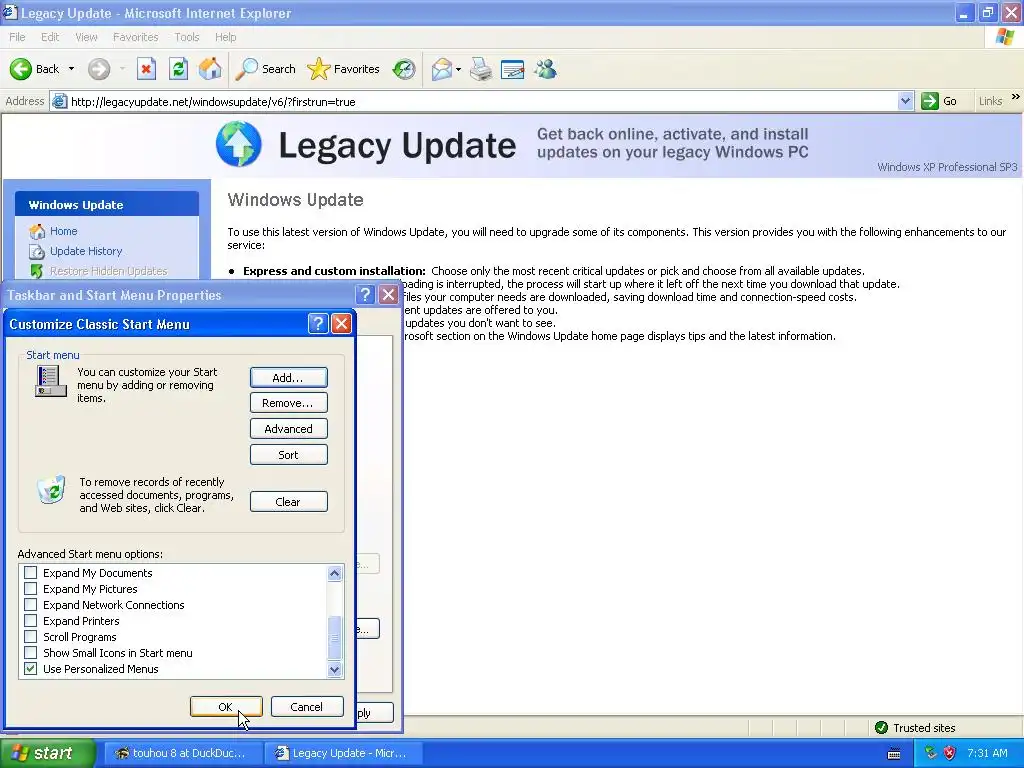Click the Sort button
This screenshot has width=1024, height=768.
289,455
